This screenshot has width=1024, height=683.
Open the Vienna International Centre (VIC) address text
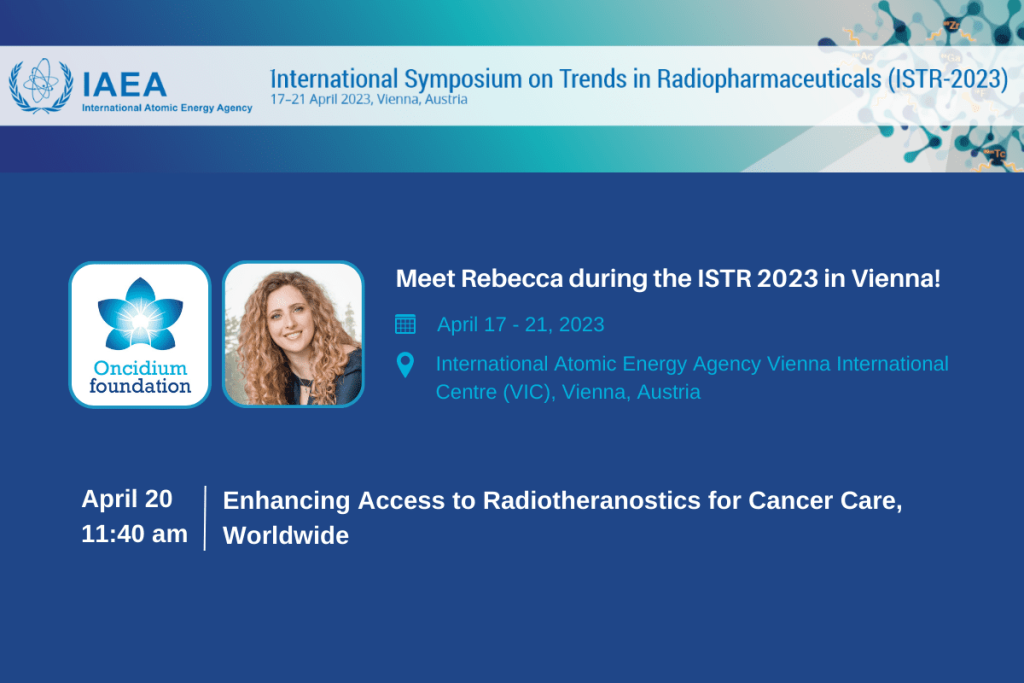[691, 377]
